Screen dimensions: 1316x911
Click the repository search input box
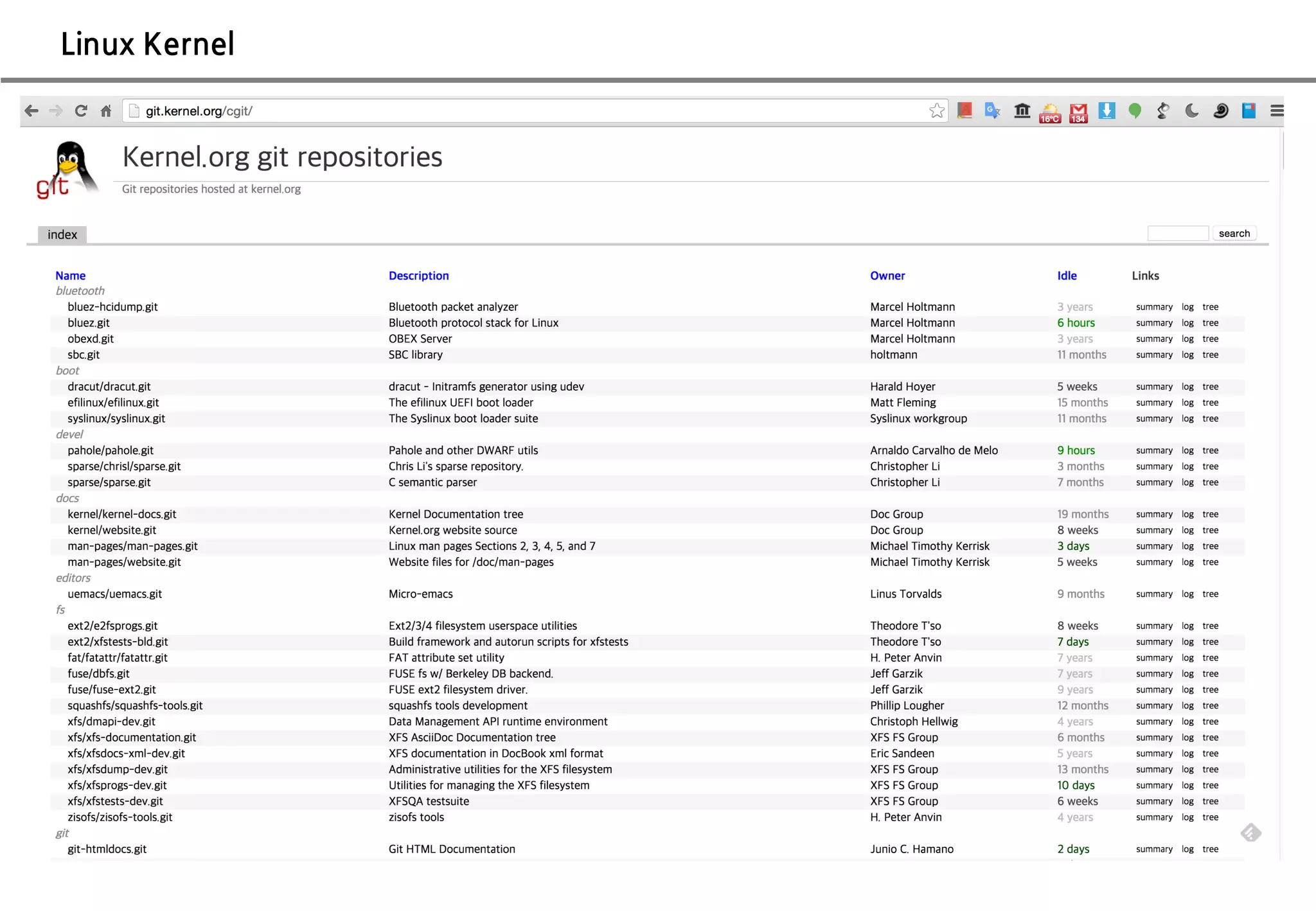(x=1178, y=233)
